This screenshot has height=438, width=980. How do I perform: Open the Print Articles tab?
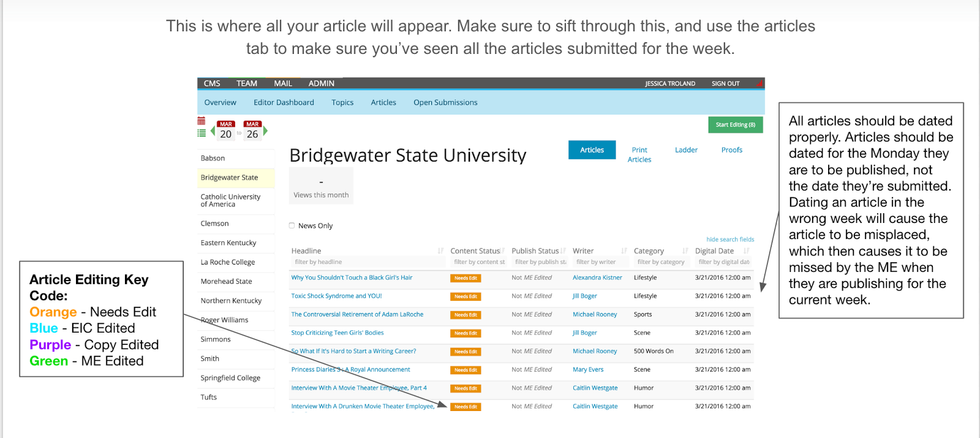tap(639, 154)
